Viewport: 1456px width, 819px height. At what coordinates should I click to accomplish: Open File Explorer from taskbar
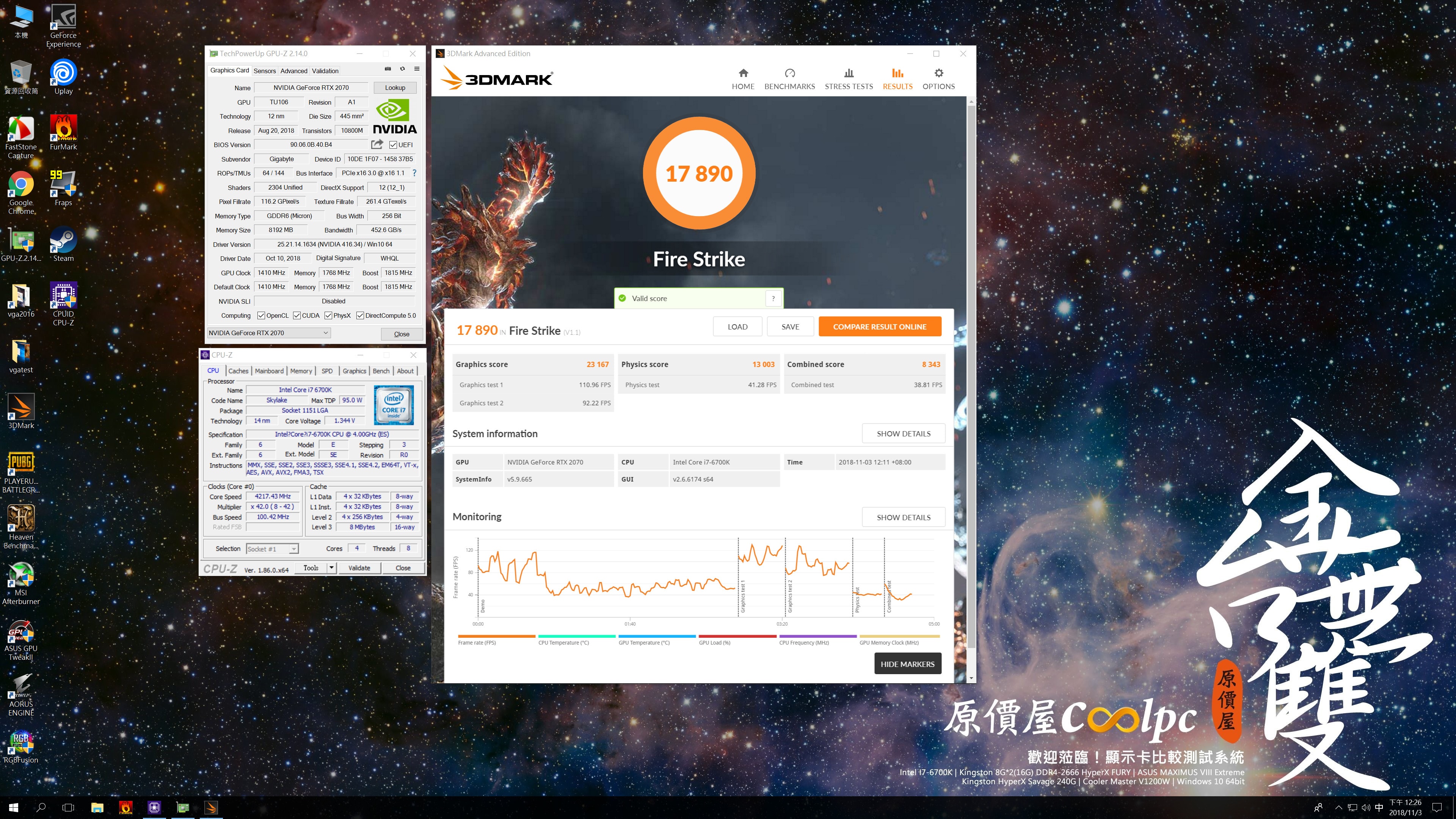97,807
